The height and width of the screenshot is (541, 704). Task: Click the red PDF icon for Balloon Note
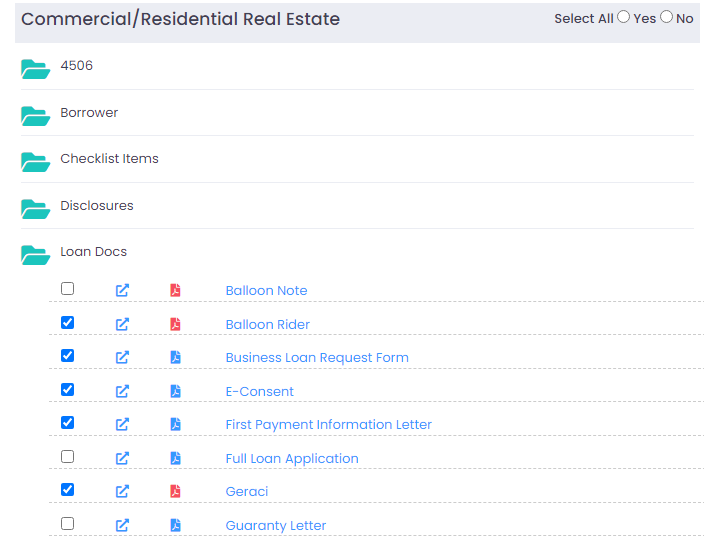point(176,290)
